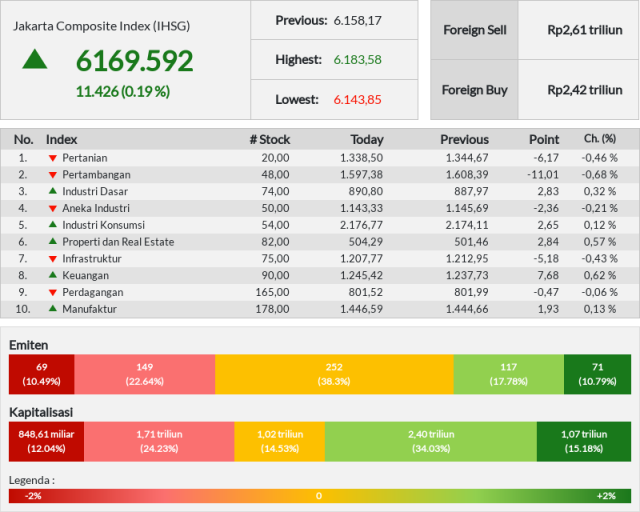Click the Infrastruktur index name
640x512 pixels.
[x=92, y=258]
